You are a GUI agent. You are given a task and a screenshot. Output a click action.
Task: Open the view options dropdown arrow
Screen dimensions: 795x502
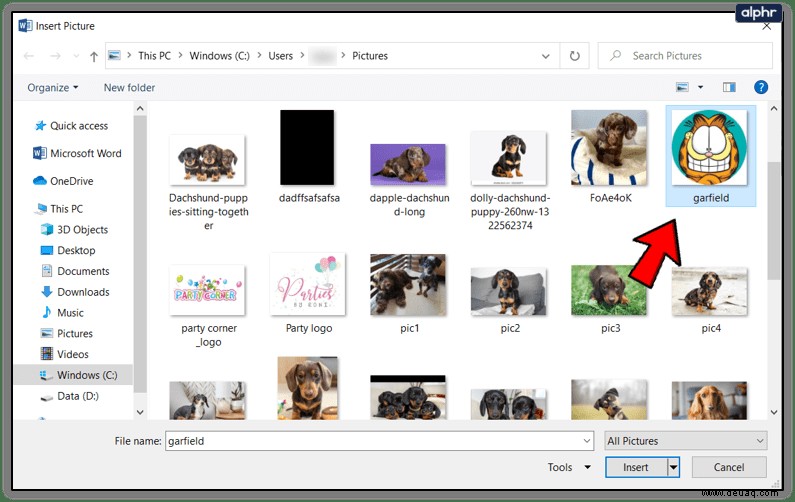tap(701, 87)
